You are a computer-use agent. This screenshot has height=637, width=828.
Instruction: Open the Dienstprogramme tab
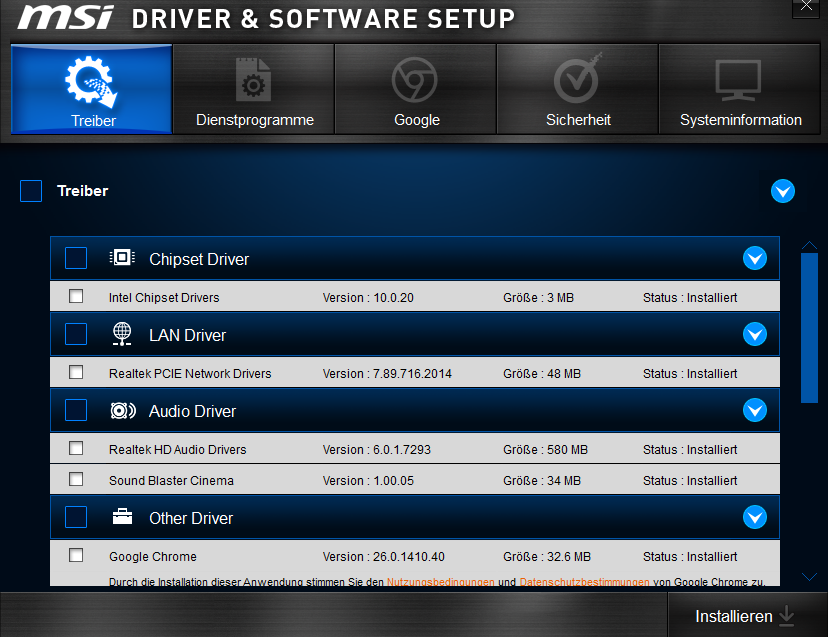pyautogui.click(x=254, y=89)
